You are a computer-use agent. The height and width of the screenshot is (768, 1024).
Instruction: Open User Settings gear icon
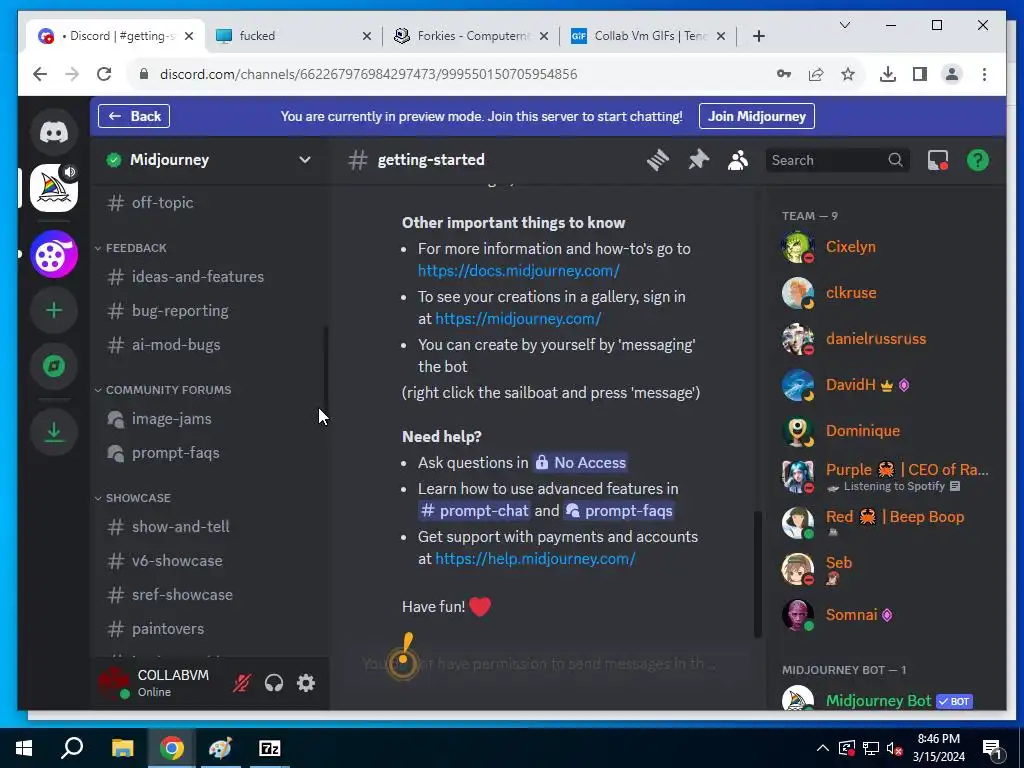(x=306, y=683)
